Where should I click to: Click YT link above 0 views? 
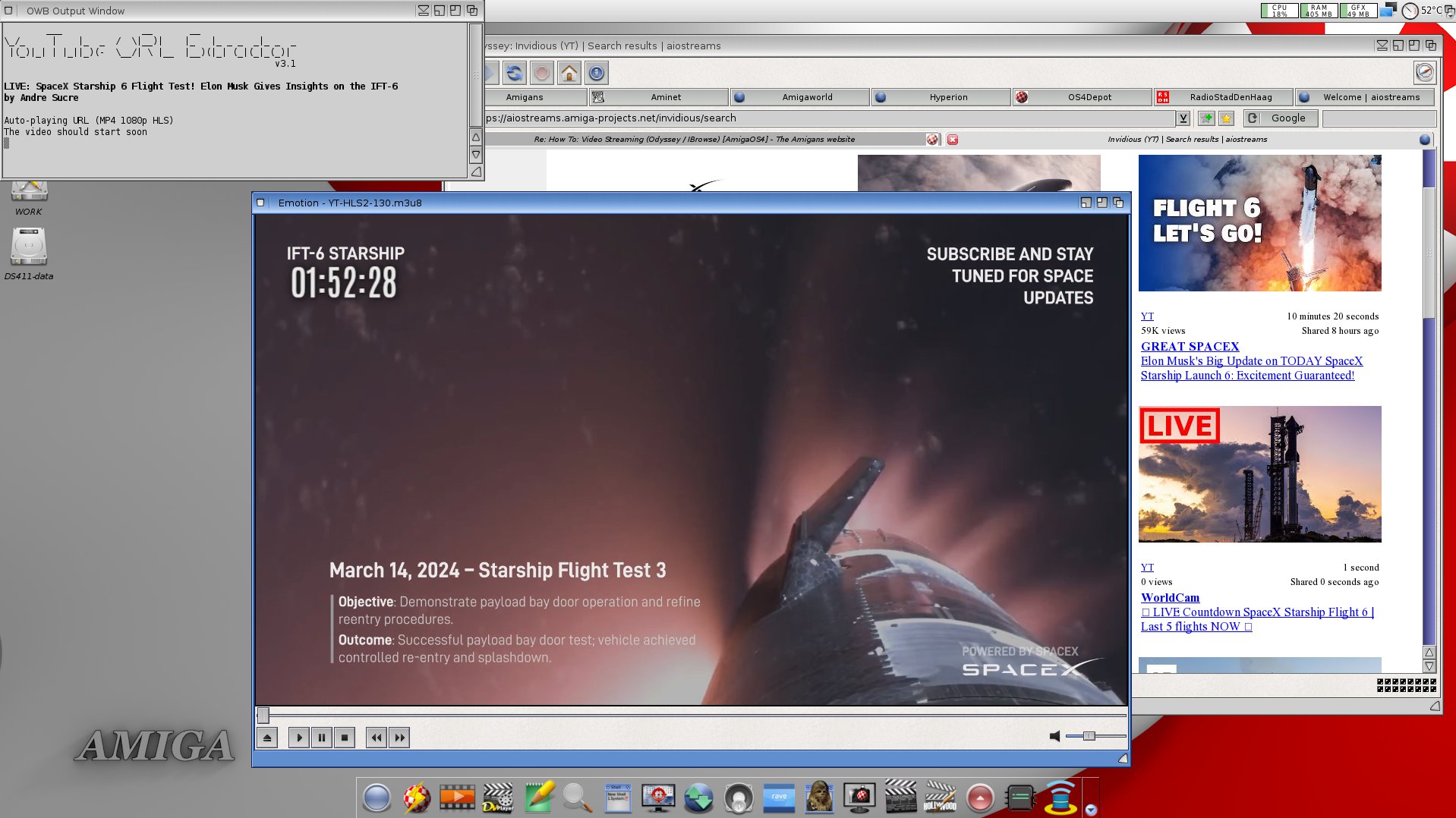(1147, 567)
